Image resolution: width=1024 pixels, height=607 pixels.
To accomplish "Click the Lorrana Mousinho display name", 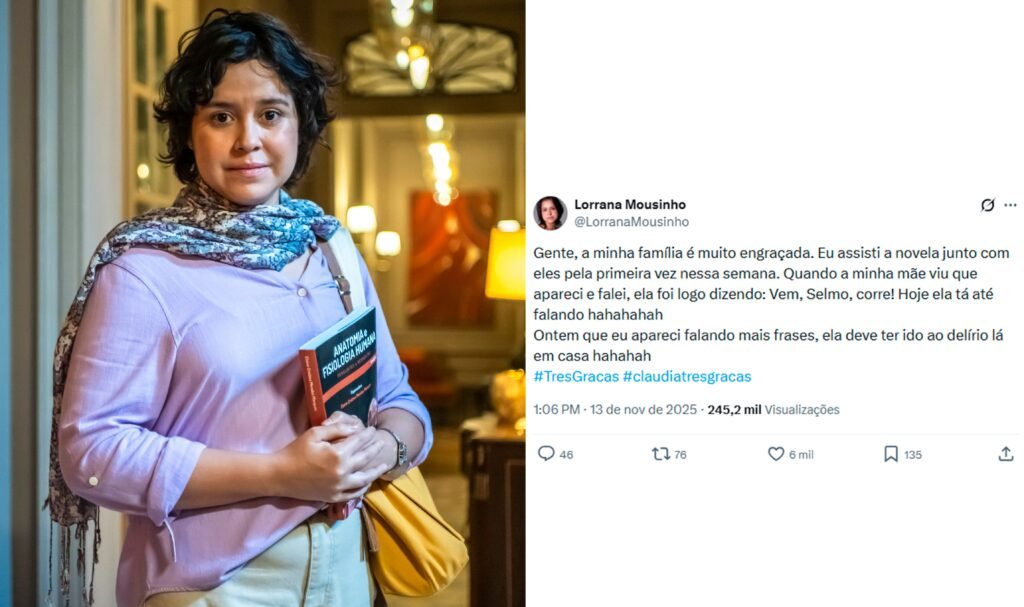I will pos(630,205).
